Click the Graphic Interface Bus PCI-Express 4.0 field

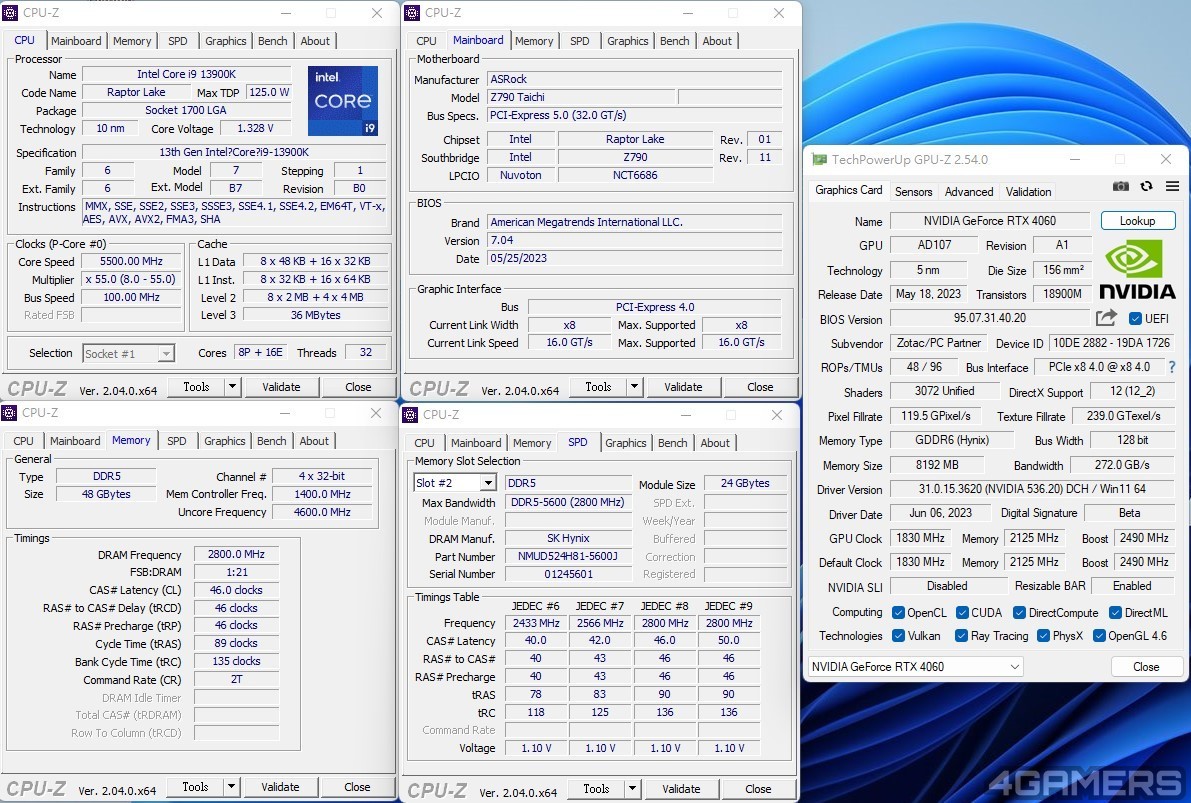(x=655, y=307)
